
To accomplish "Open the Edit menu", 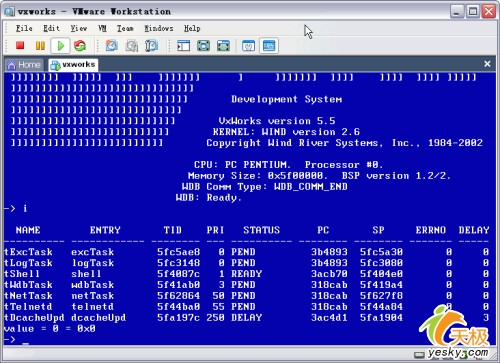I will coord(51,28).
